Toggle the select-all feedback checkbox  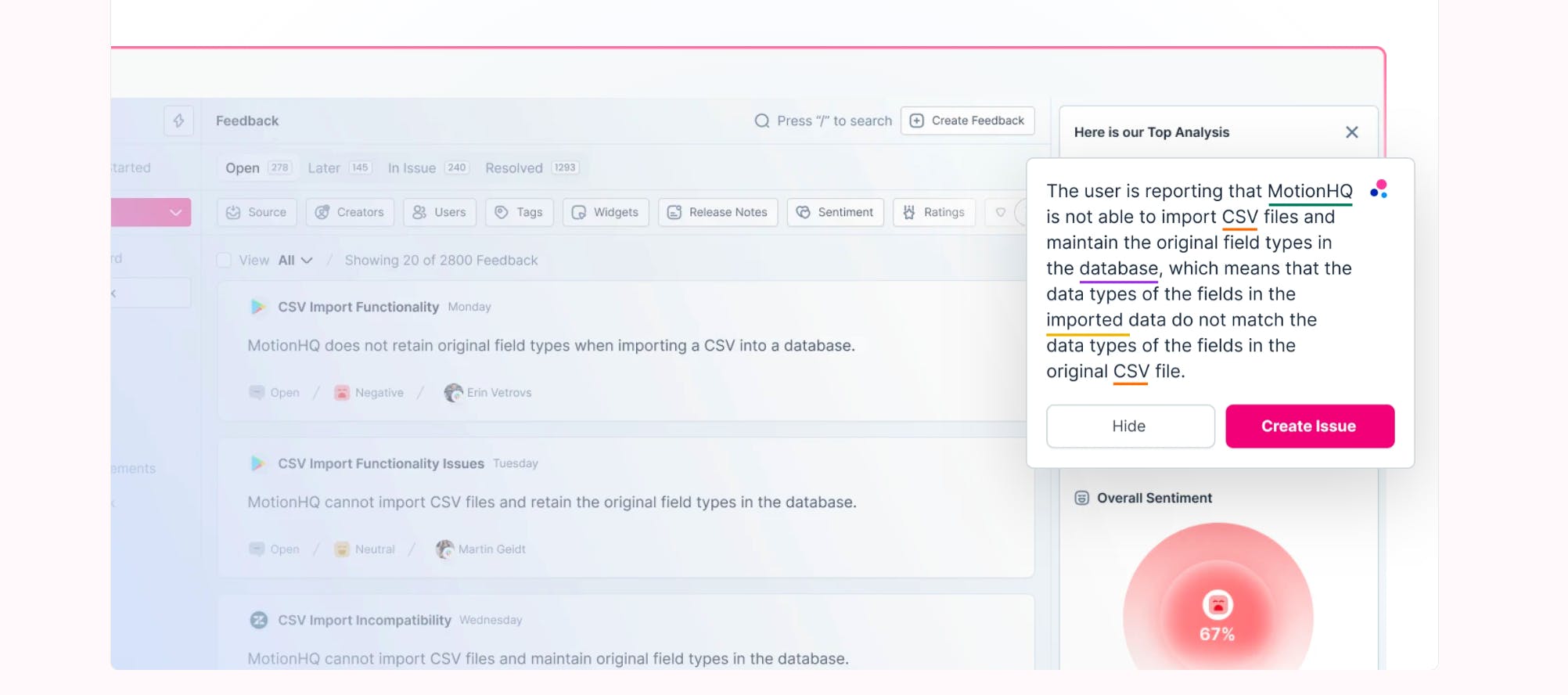tap(224, 260)
